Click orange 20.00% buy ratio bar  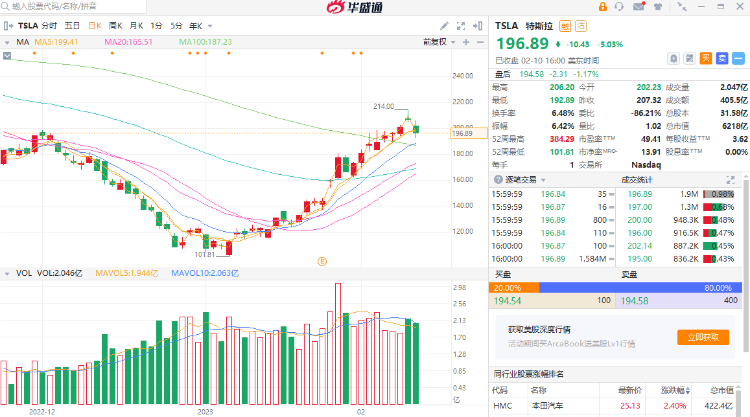pyautogui.click(x=514, y=288)
